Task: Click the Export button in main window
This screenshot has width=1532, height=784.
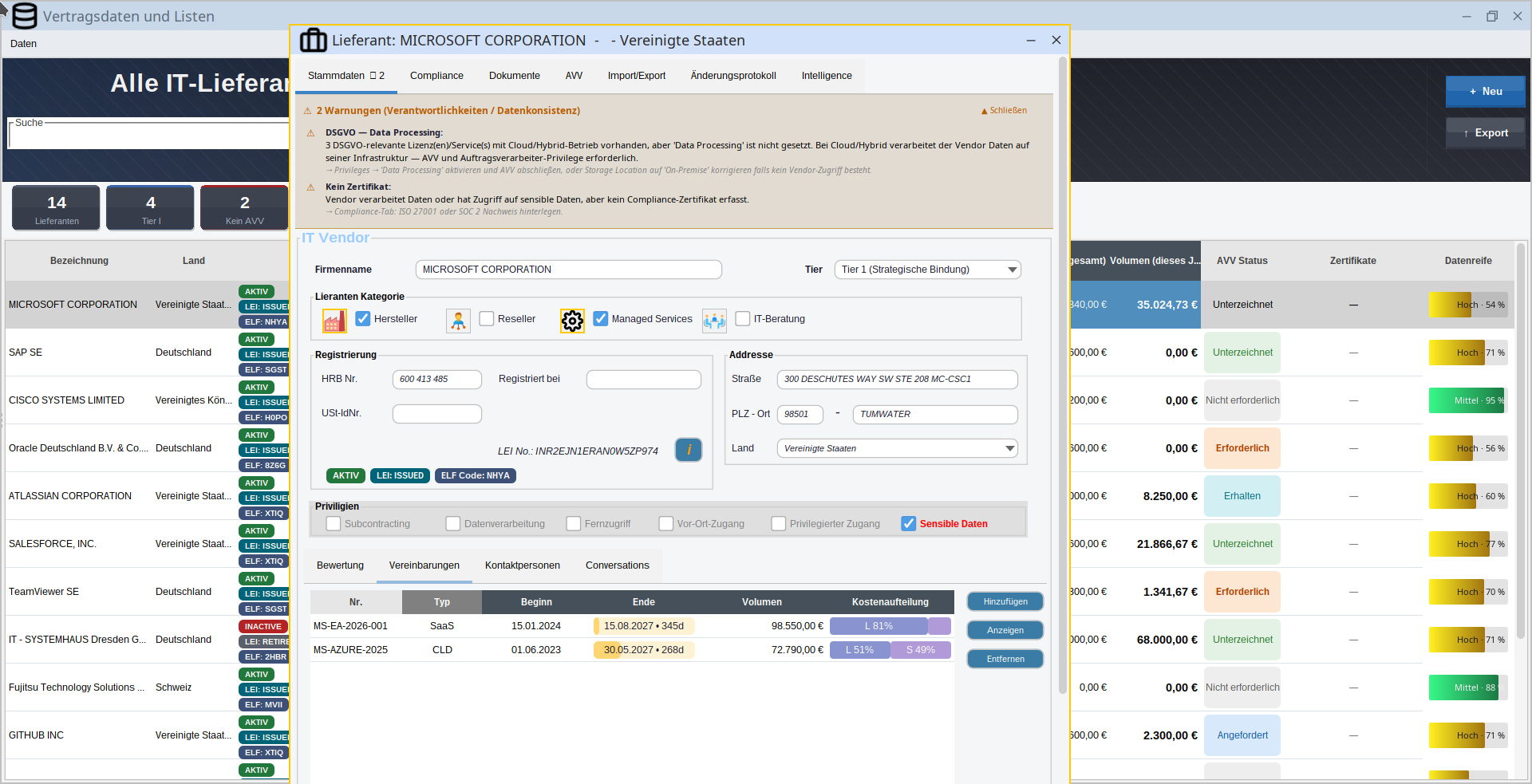Action: (1486, 133)
